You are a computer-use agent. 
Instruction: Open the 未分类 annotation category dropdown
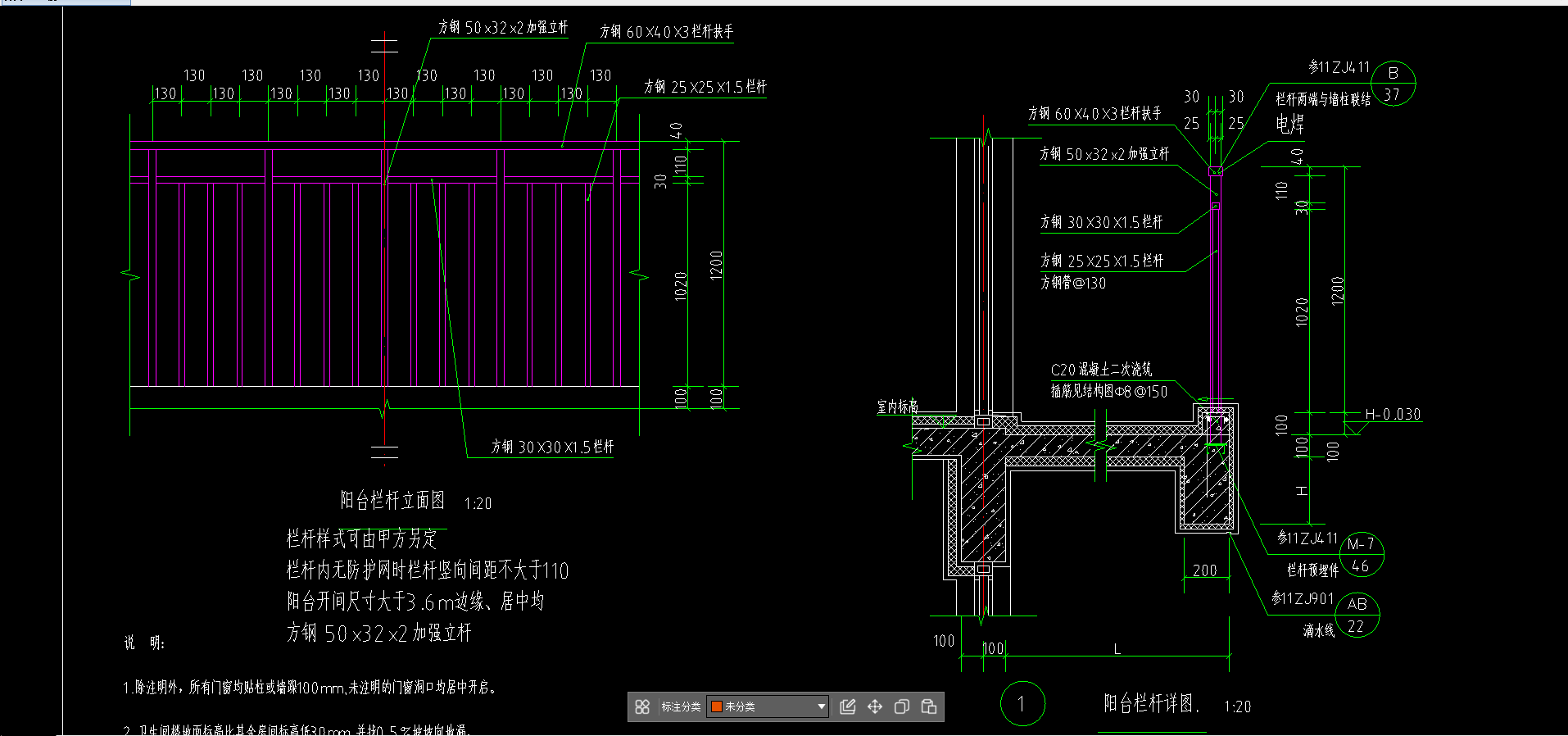tap(821, 706)
